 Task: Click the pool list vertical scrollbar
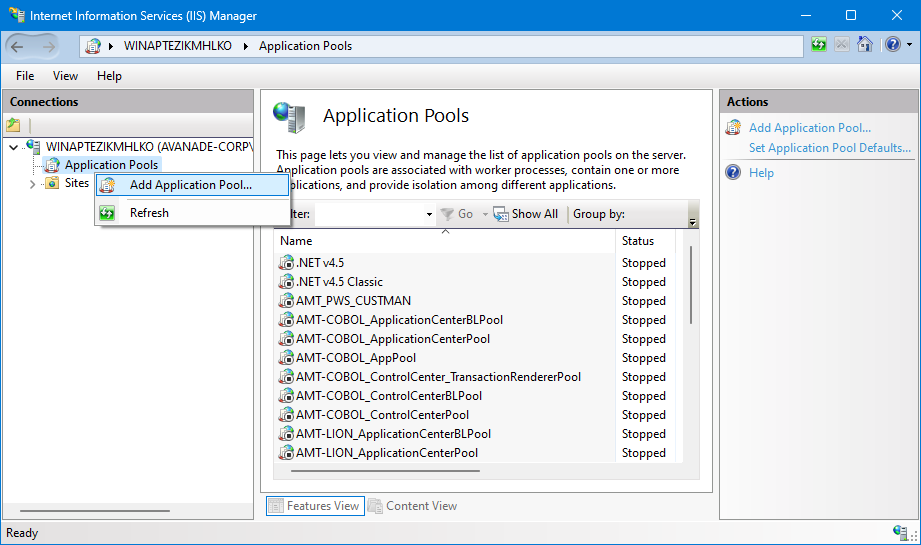(691, 285)
